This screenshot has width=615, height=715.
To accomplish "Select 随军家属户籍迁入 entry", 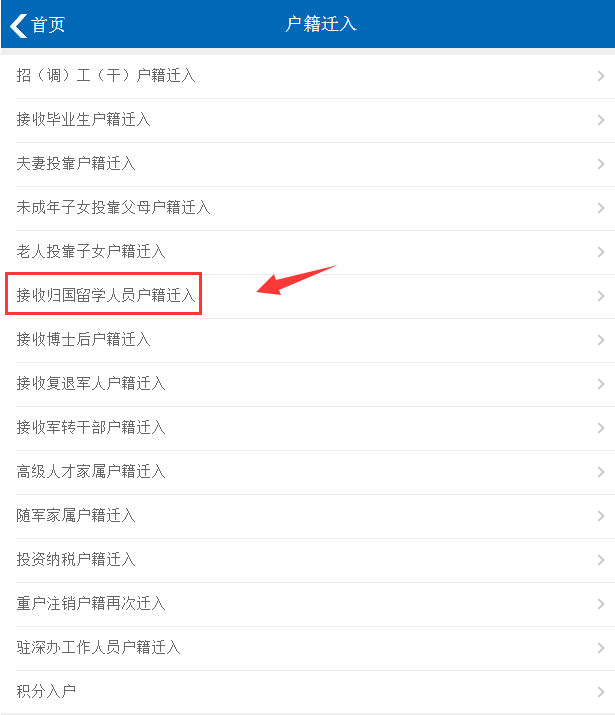I will [x=308, y=516].
